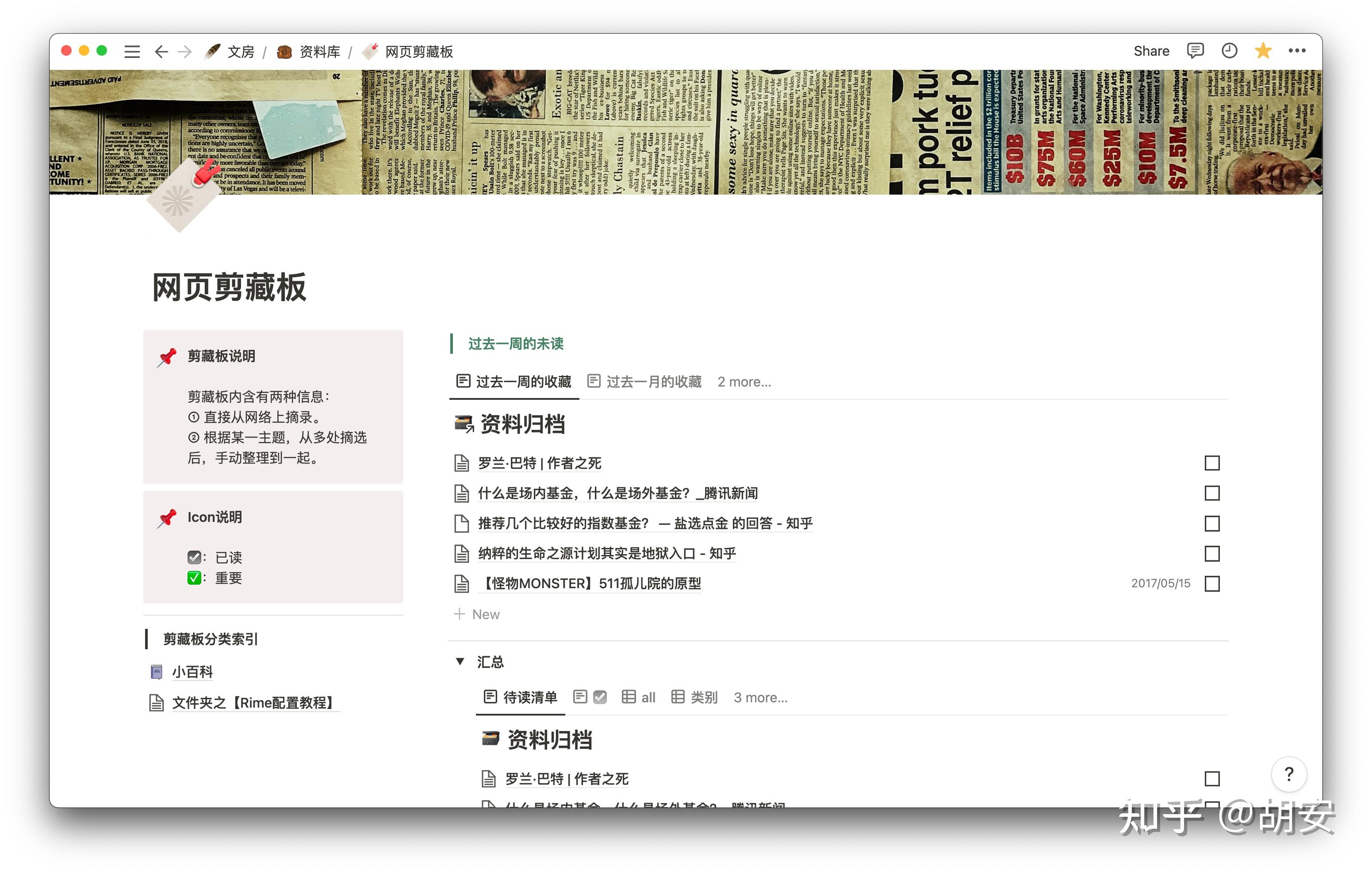This screenshot has width=1372, height=873.
Task: Open 文件夹之【Rime配置教程】 page link
Action: [x=256, y=703]
